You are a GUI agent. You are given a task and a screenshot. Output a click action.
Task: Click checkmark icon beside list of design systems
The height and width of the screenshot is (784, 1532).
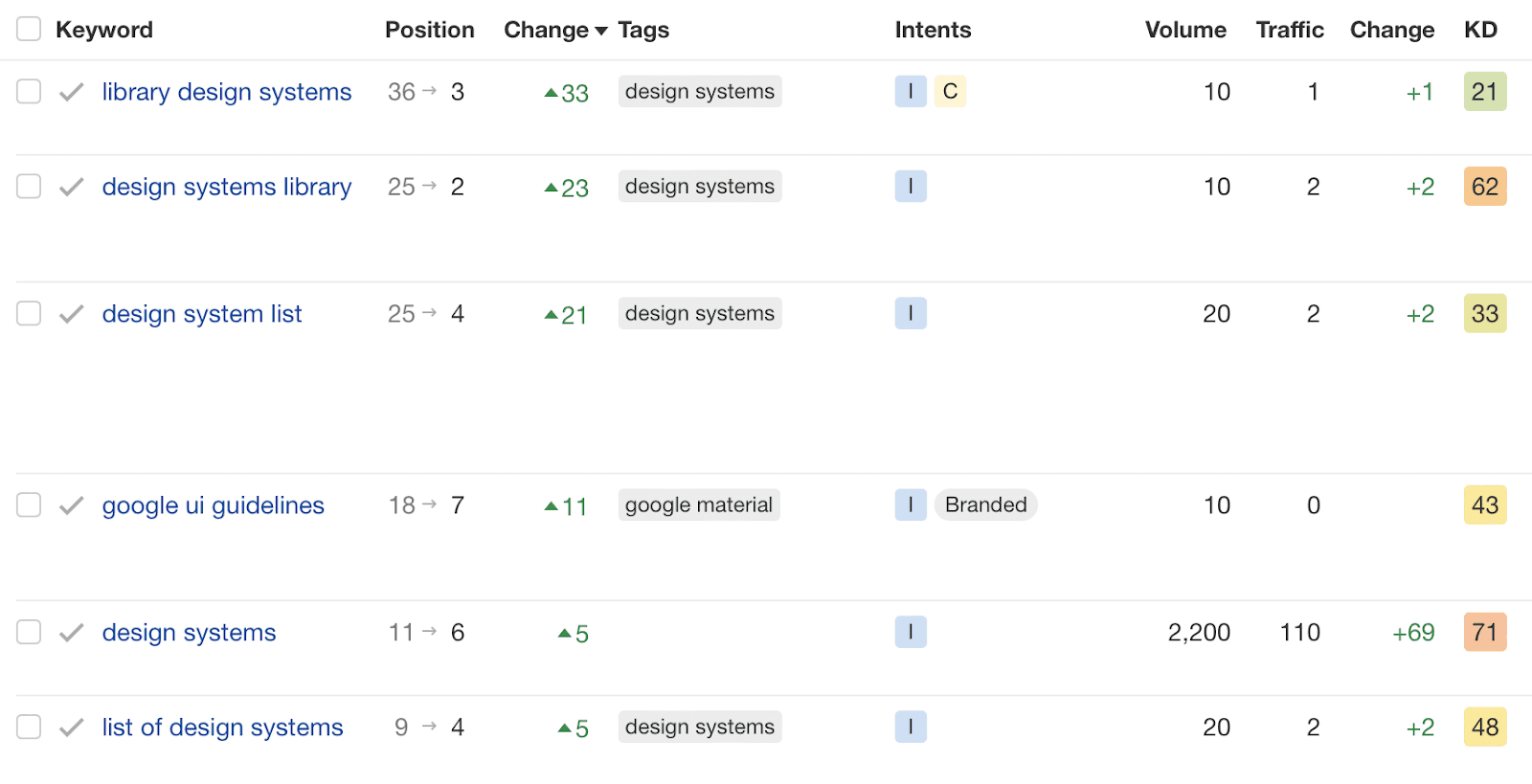tap(71, 728)
